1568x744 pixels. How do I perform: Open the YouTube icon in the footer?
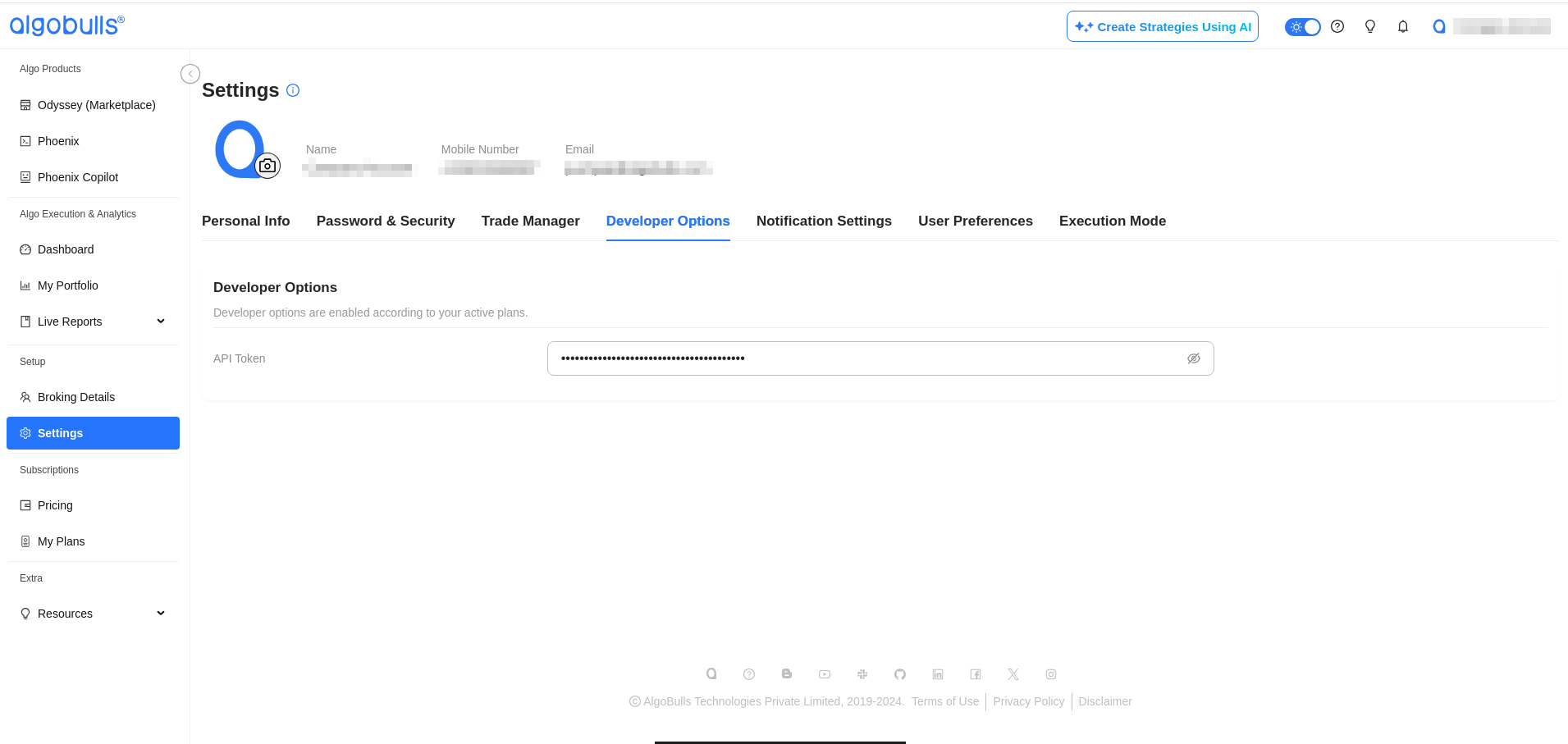[825, 674]
